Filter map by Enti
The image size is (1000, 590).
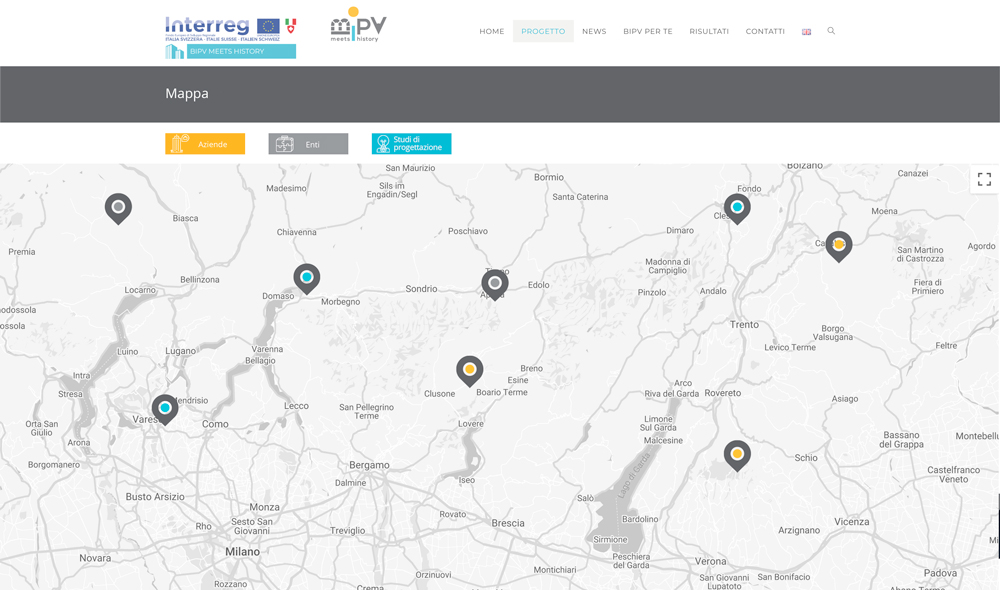308,144
